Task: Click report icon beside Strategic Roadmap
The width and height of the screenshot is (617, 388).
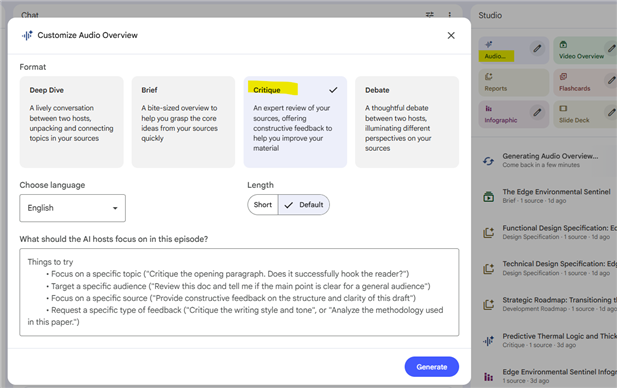Action: tap(488, 305)
